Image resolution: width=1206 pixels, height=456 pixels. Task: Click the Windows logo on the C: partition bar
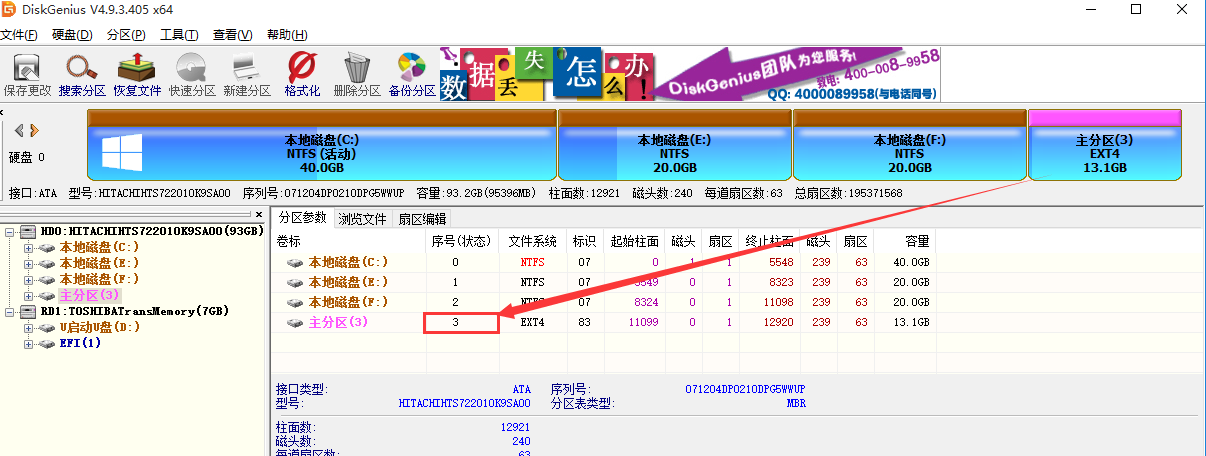click(x=122, y=153)
